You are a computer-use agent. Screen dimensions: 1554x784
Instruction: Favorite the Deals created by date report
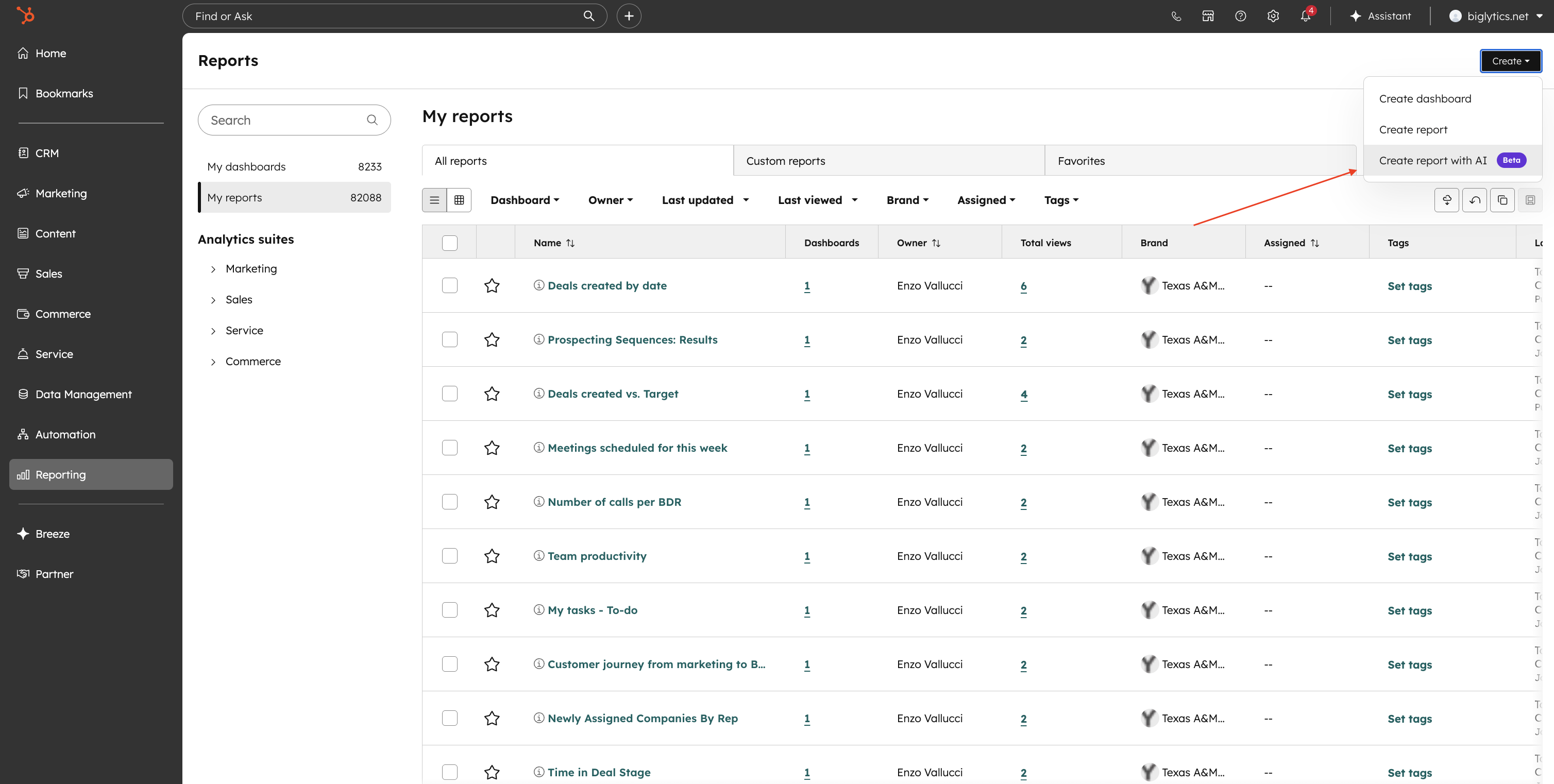pos(492,286)
